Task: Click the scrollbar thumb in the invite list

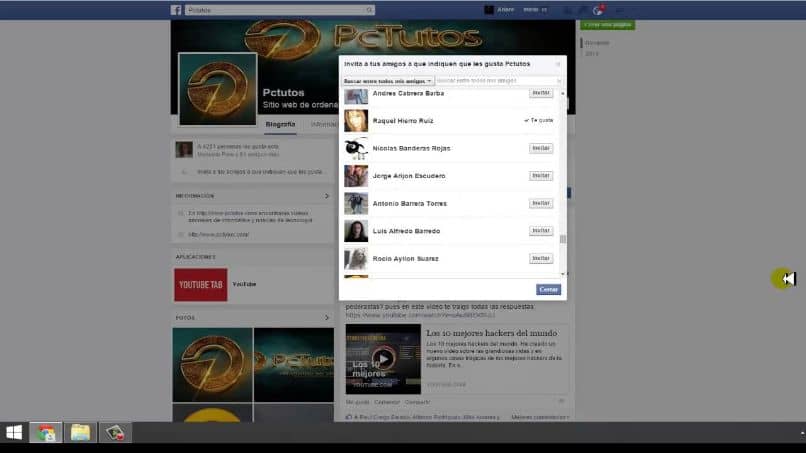Action: 563,239
